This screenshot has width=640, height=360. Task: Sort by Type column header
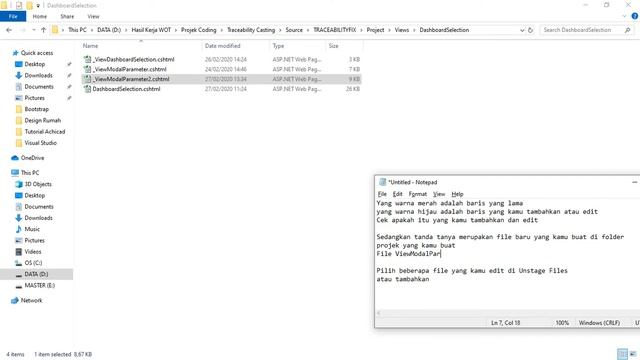(x=278, y=46)
